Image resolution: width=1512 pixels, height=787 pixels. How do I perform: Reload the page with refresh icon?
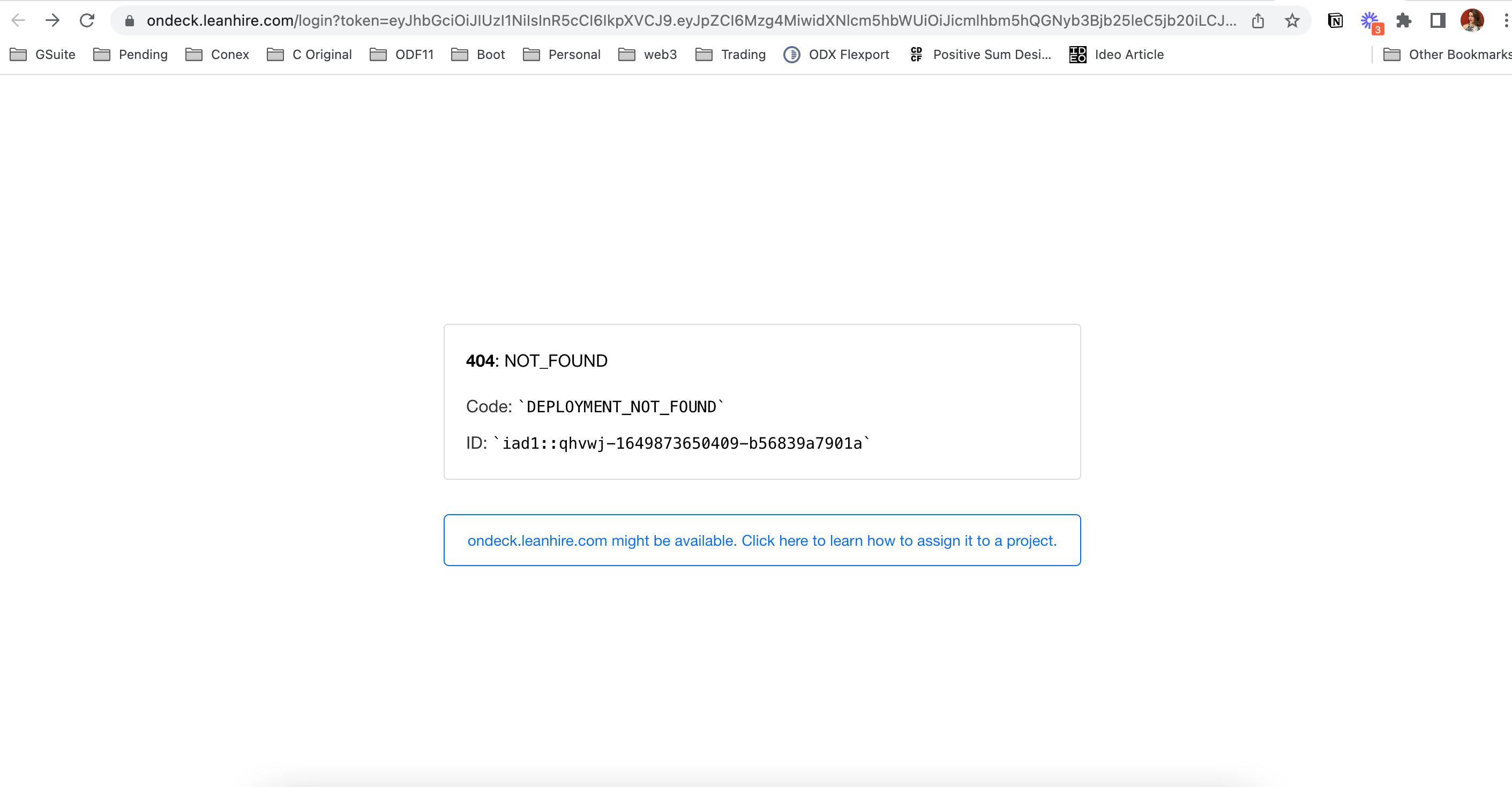click(87, 20)
